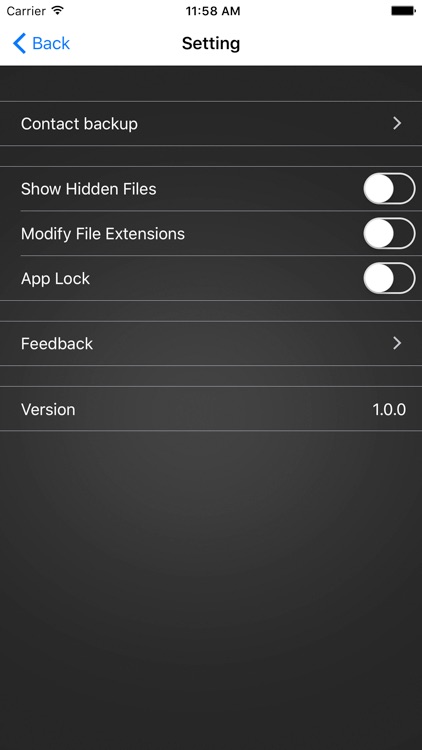422x750 pixels.
Task: Tap the Version row label
Action: pyautogui.click(x=48, y=409)
